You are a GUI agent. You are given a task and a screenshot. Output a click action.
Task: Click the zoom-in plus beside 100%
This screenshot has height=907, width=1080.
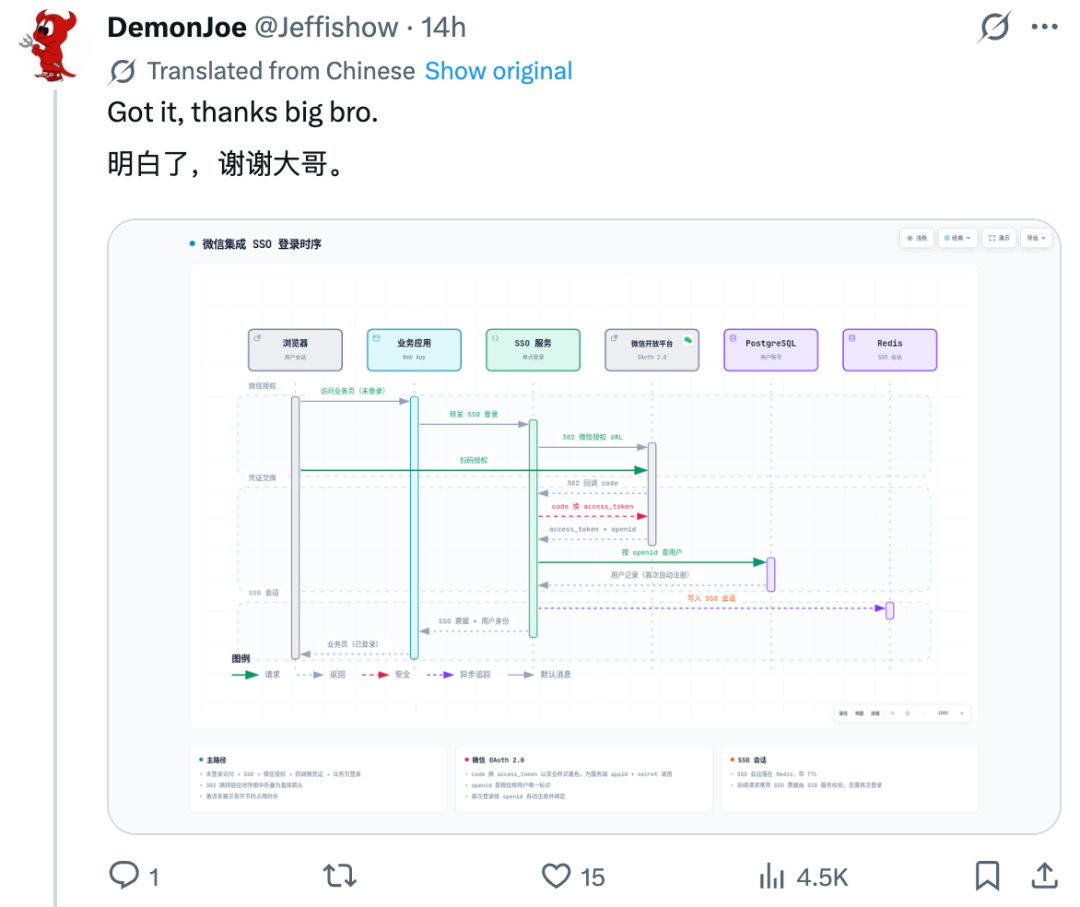[x=962, y=713]
